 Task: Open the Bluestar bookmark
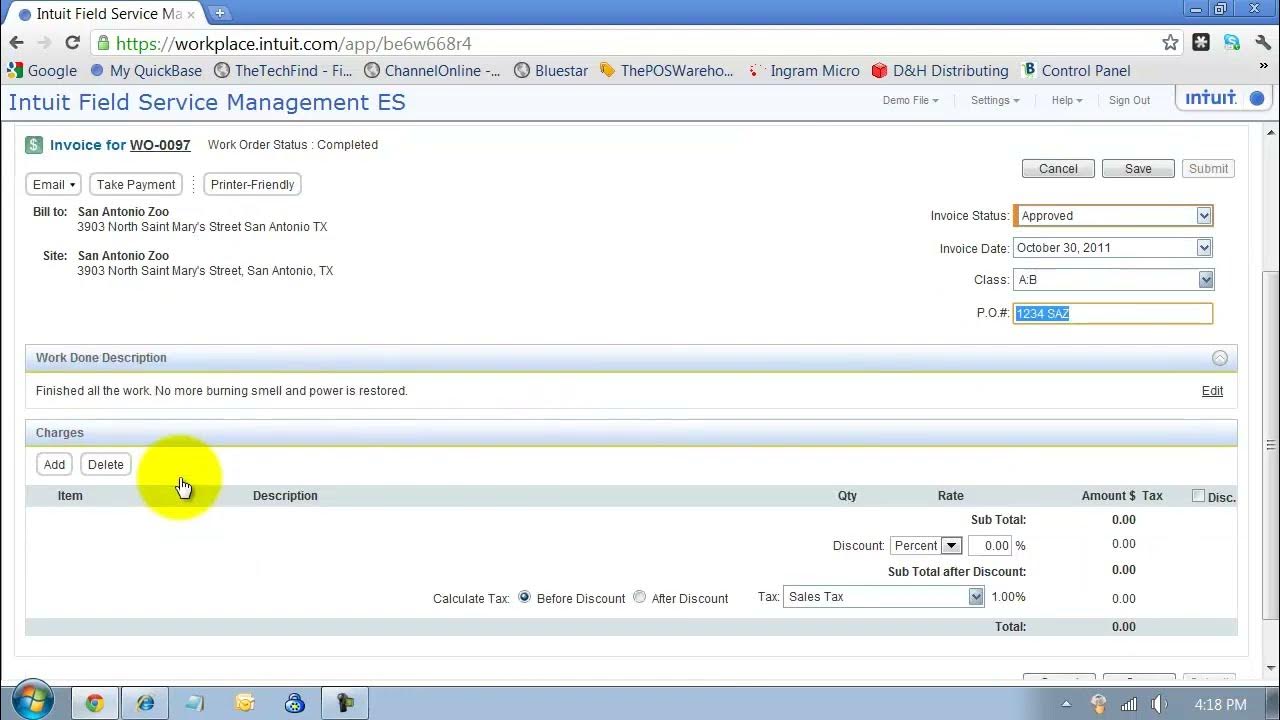coord(551,71)
